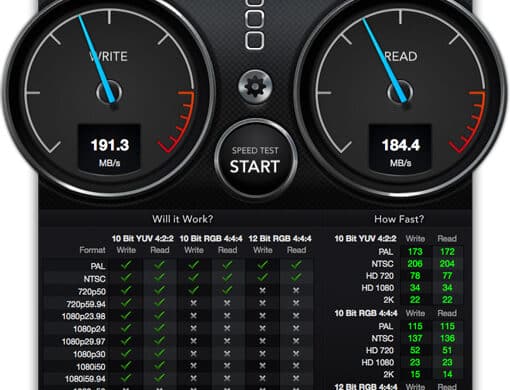This screenshot has height=390, width=510.
Task: Click PAL 10 Bit YUV Read checkmark
Action: (160, 265)
